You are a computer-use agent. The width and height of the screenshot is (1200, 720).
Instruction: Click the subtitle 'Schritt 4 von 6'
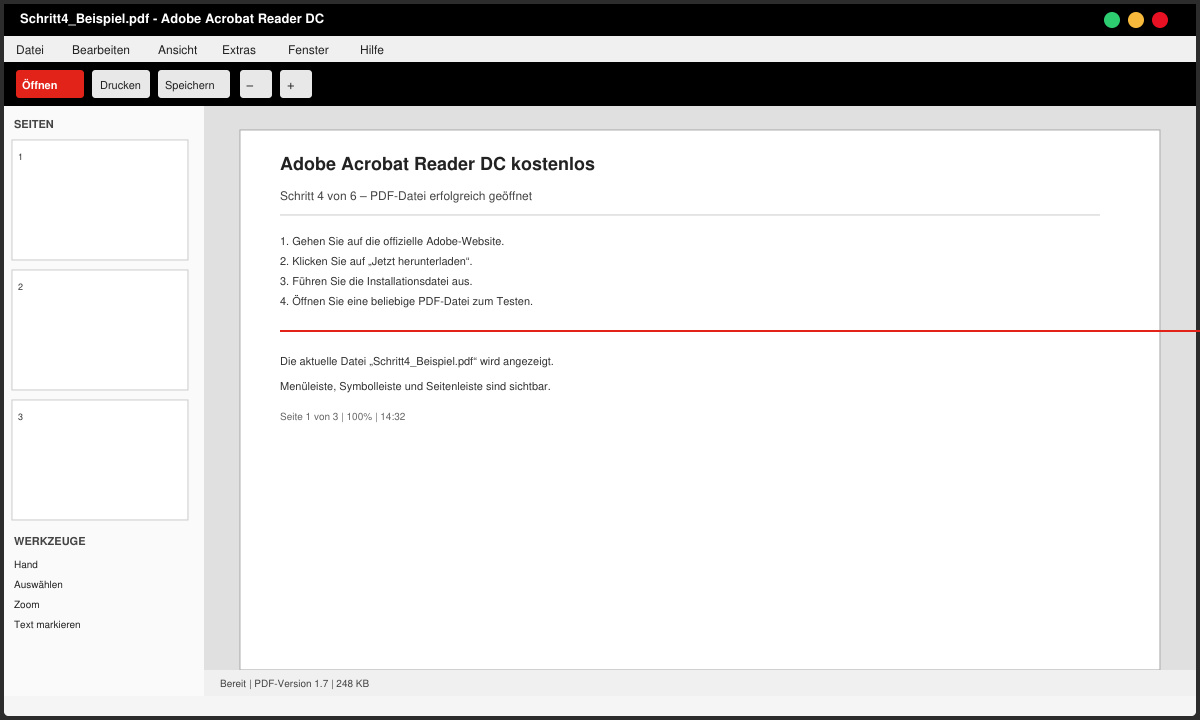[x=318, y=196]
